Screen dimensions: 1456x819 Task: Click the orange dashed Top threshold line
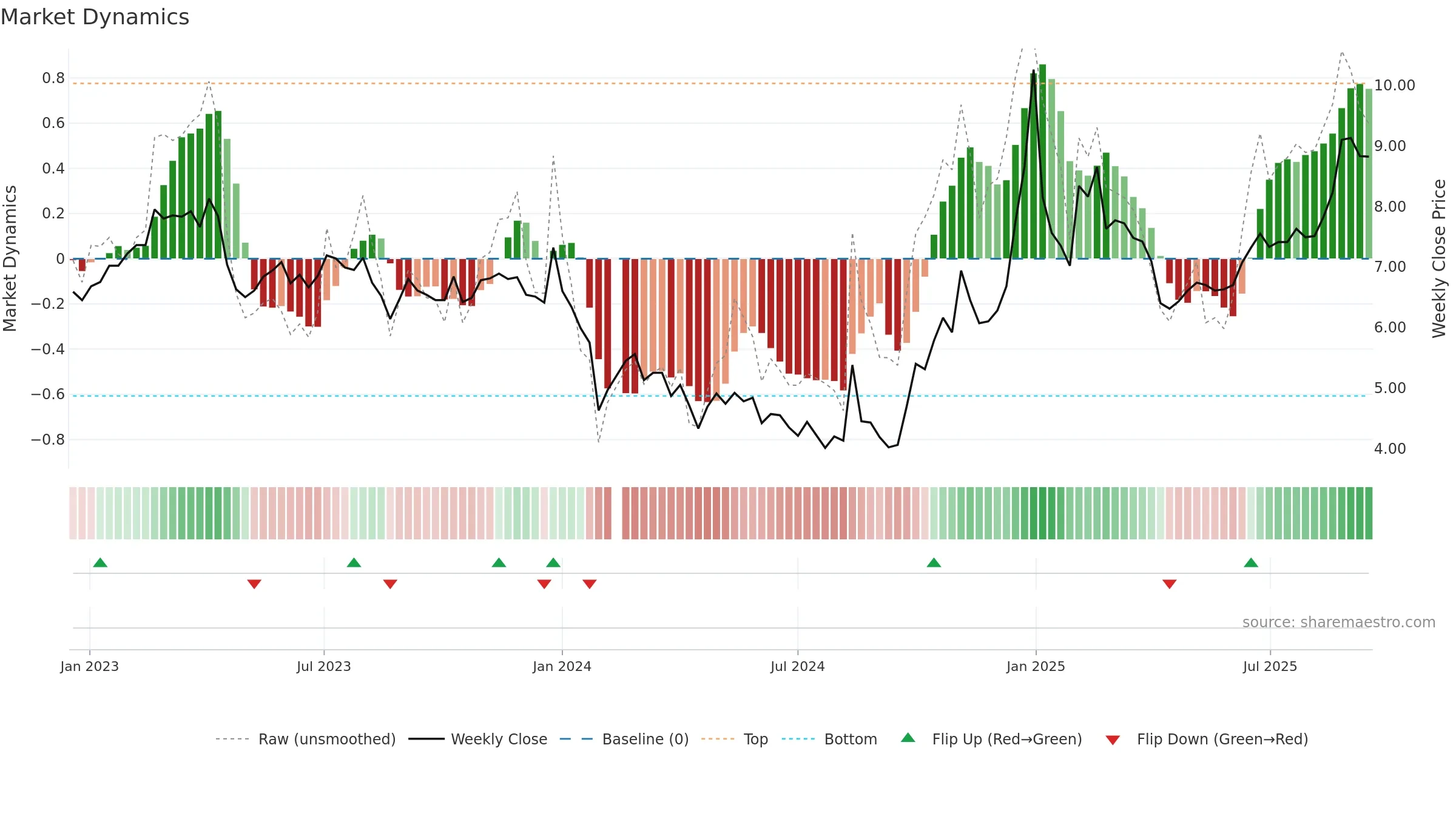click(719, 83)
